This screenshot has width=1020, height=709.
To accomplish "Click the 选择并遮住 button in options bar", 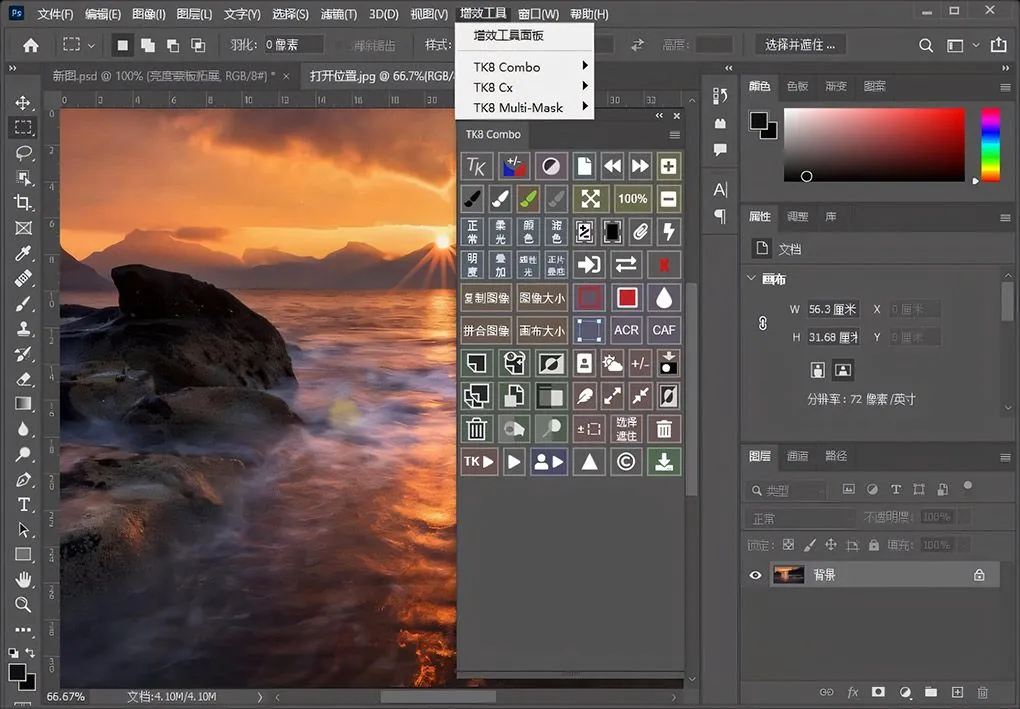I will tap(800, 45).
